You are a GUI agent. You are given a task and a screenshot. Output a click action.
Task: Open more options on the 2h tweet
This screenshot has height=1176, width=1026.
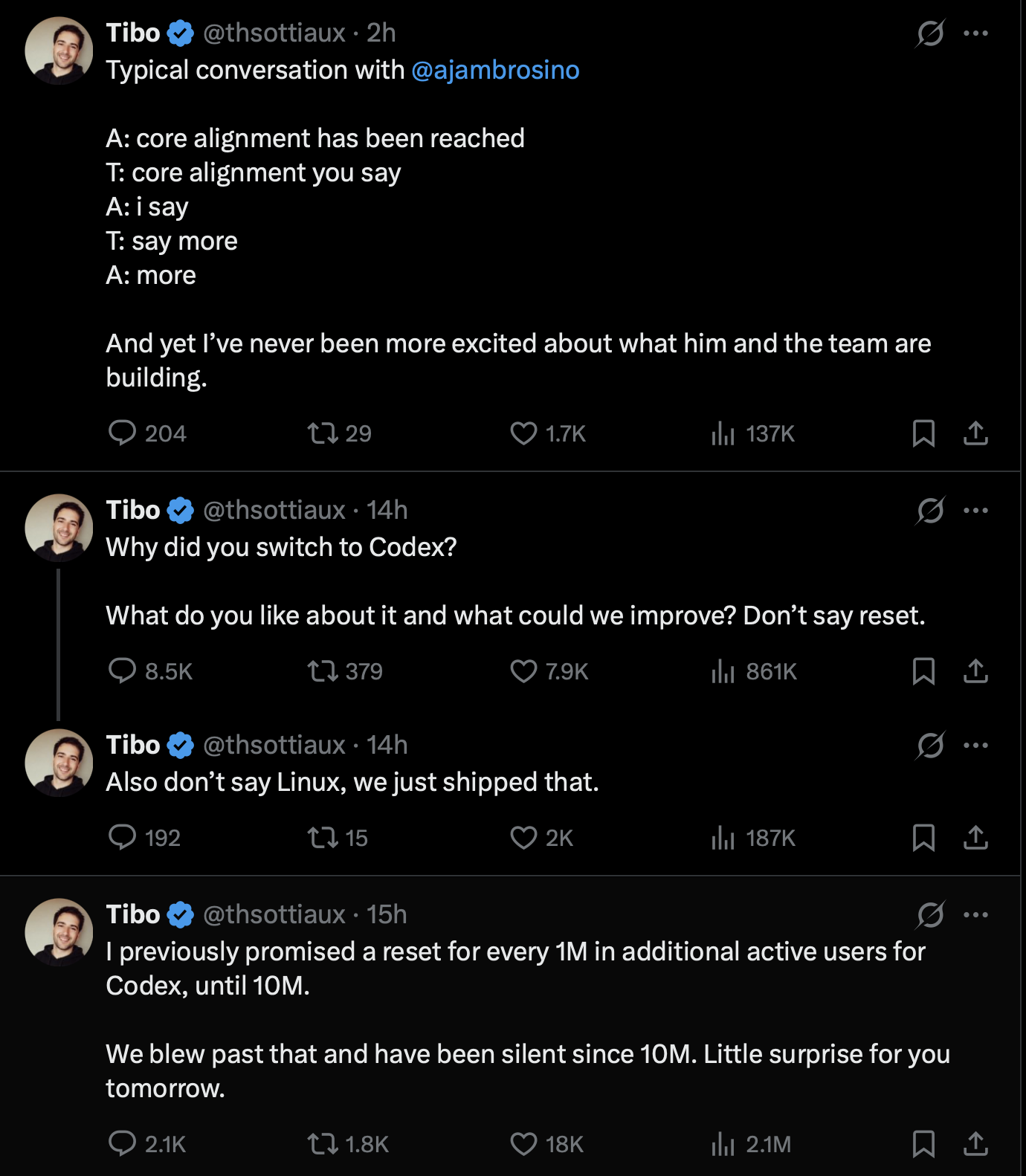coord(975,33)
